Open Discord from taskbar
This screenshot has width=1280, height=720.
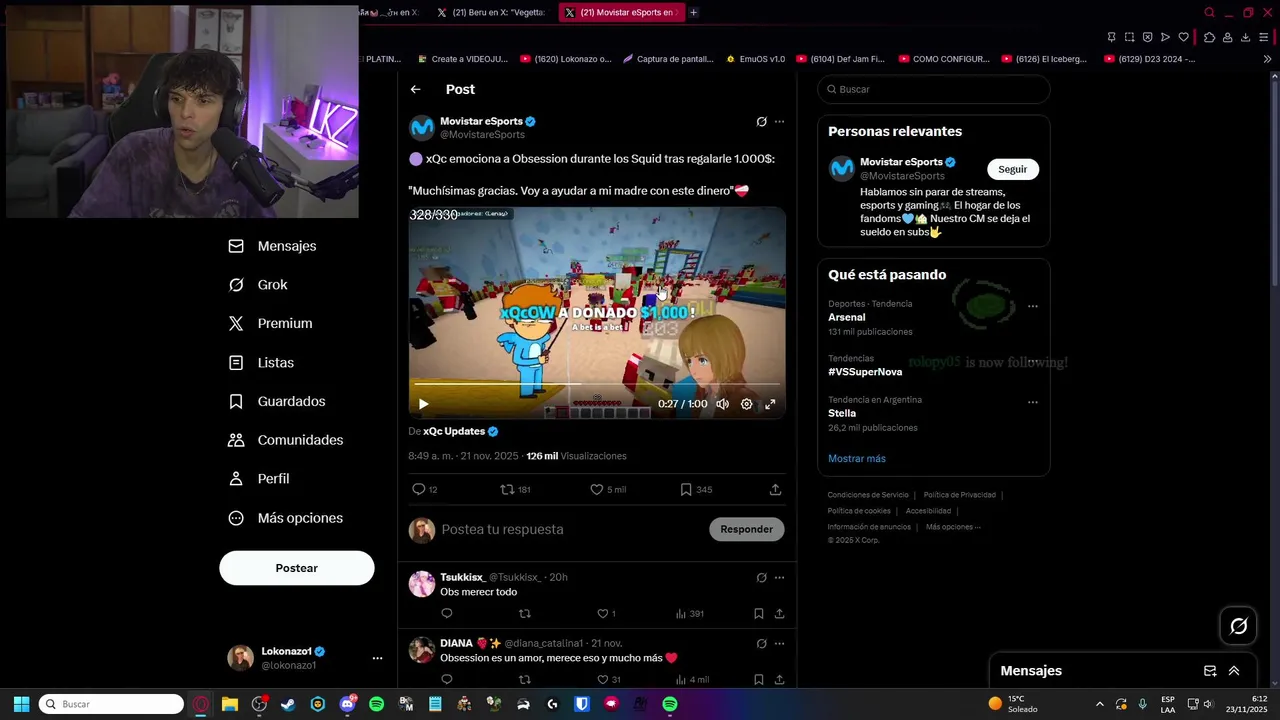click(x=347, y=704)
